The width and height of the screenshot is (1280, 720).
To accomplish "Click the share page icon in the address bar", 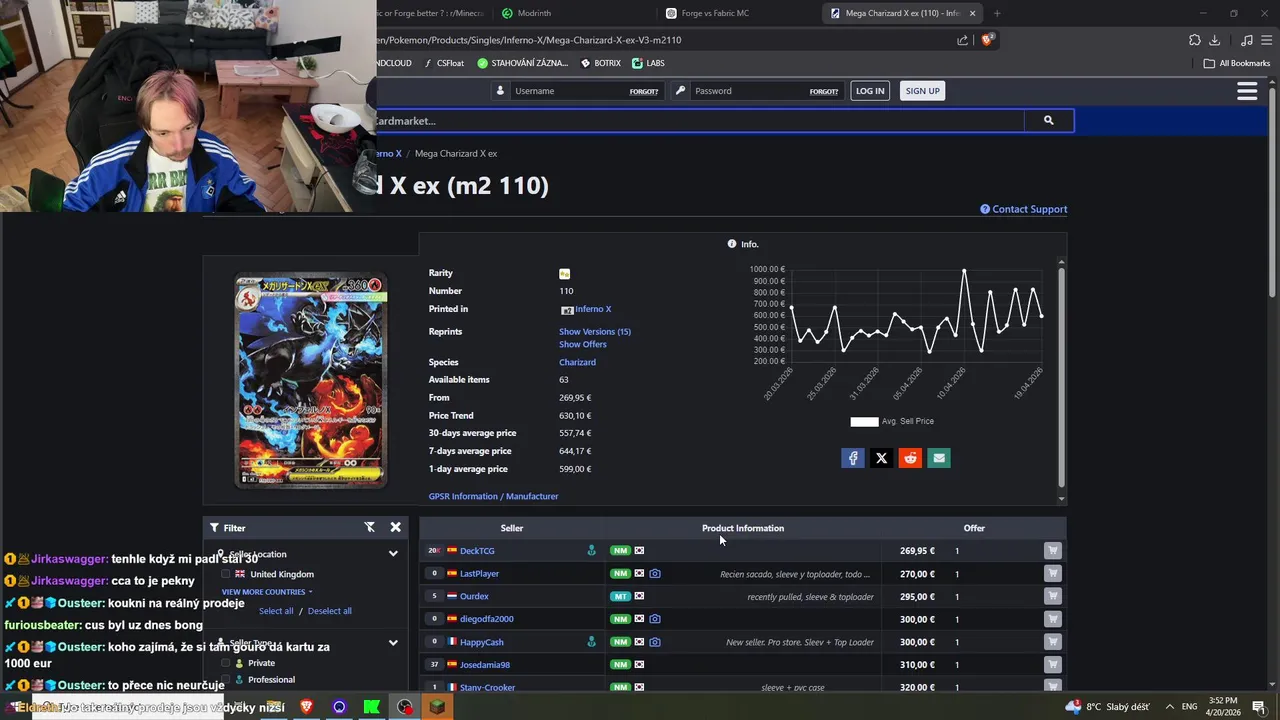I will tap(962, 40).
